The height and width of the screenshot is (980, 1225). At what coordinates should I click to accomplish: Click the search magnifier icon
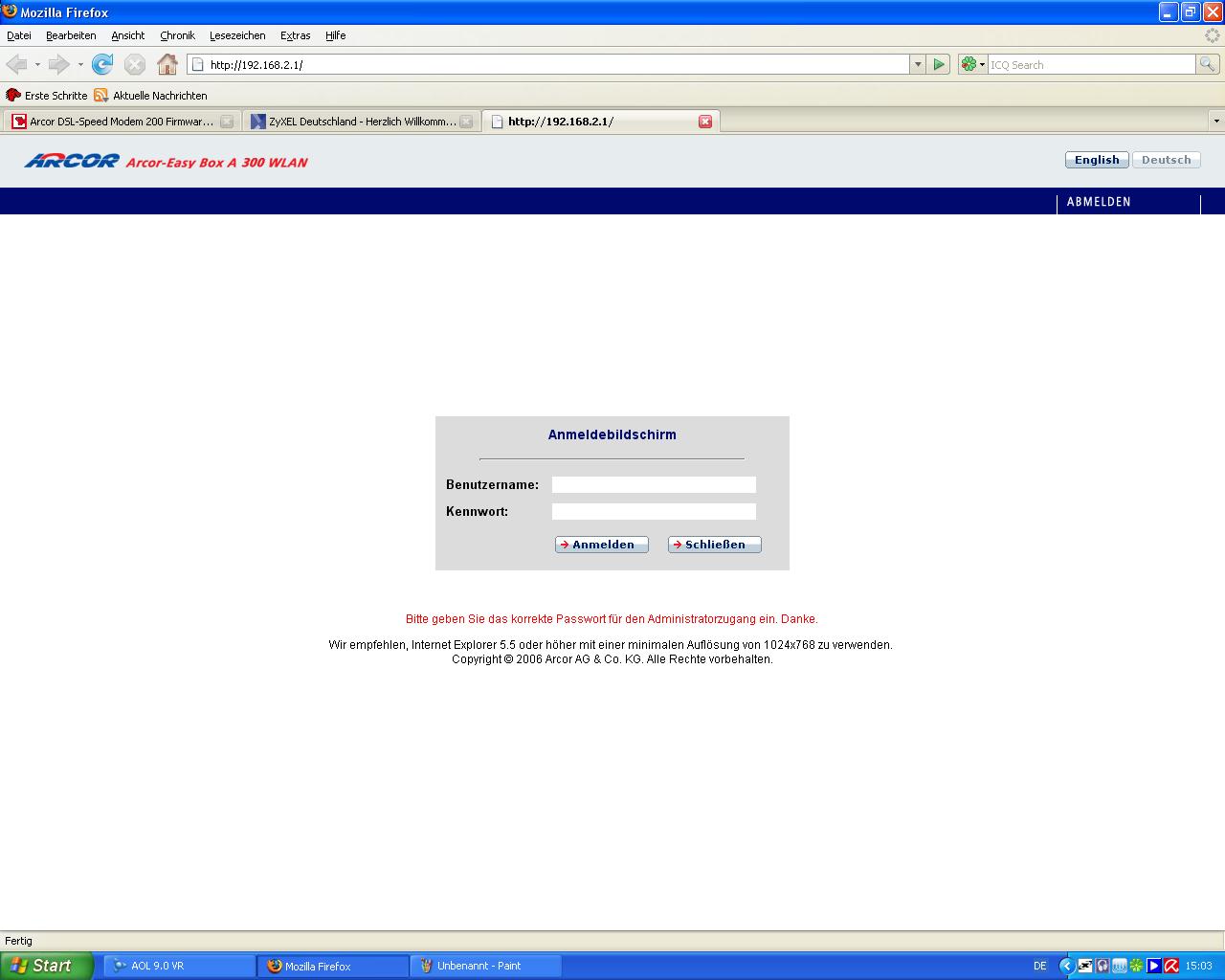coord(1208,64)
